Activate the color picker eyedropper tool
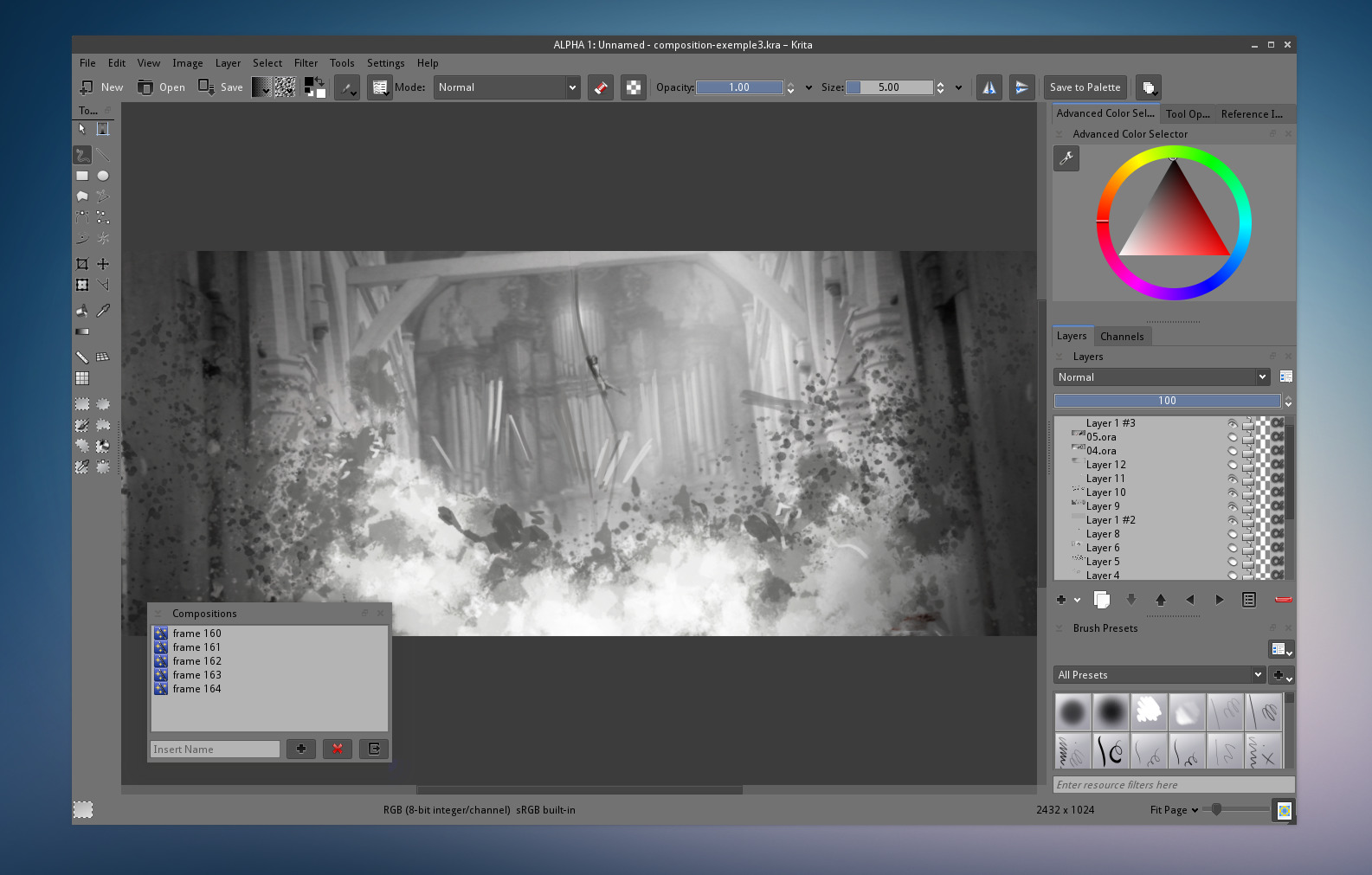The image size is (1372, 875). pos(103,311)
